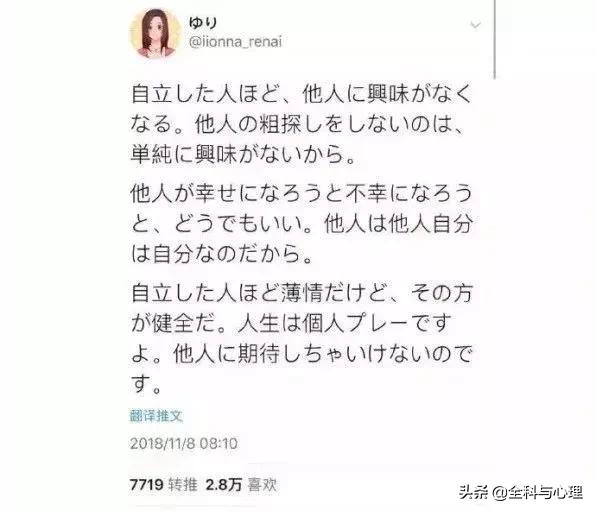Open the ゆり profile avatar picture
This screenshot has width=596, height=513.
(x=155, y=33)
